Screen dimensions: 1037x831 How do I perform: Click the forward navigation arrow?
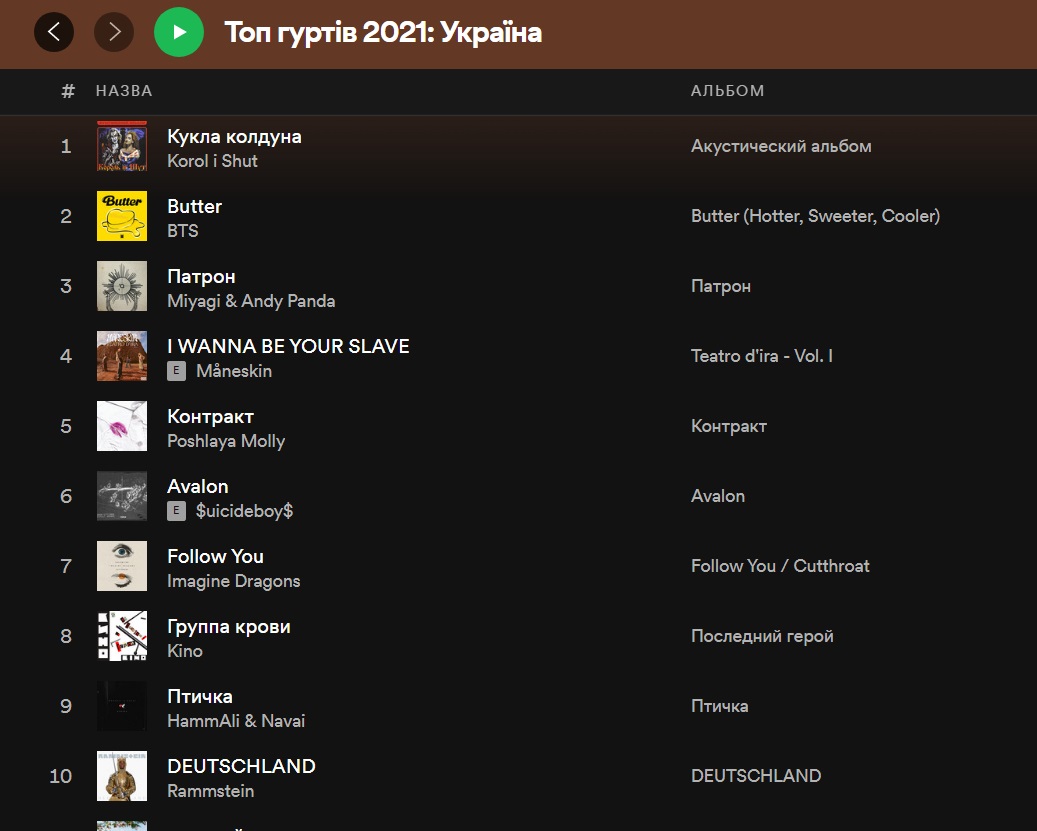[x=113, y=31]
